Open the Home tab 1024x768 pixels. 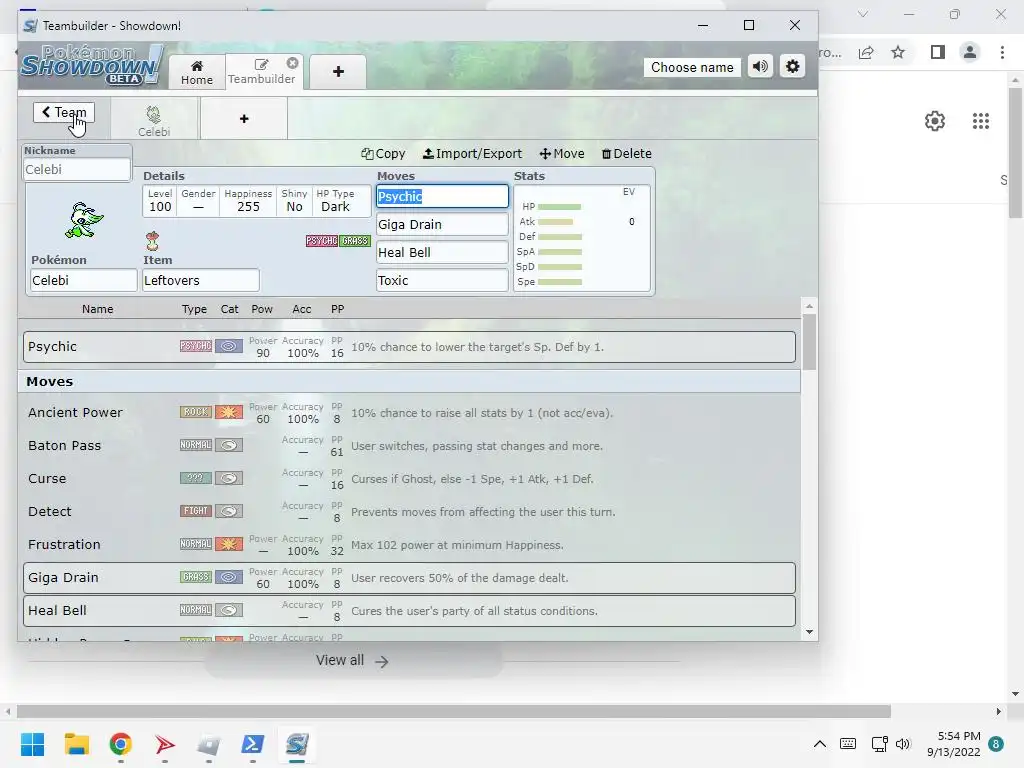(x=197, y=72)
